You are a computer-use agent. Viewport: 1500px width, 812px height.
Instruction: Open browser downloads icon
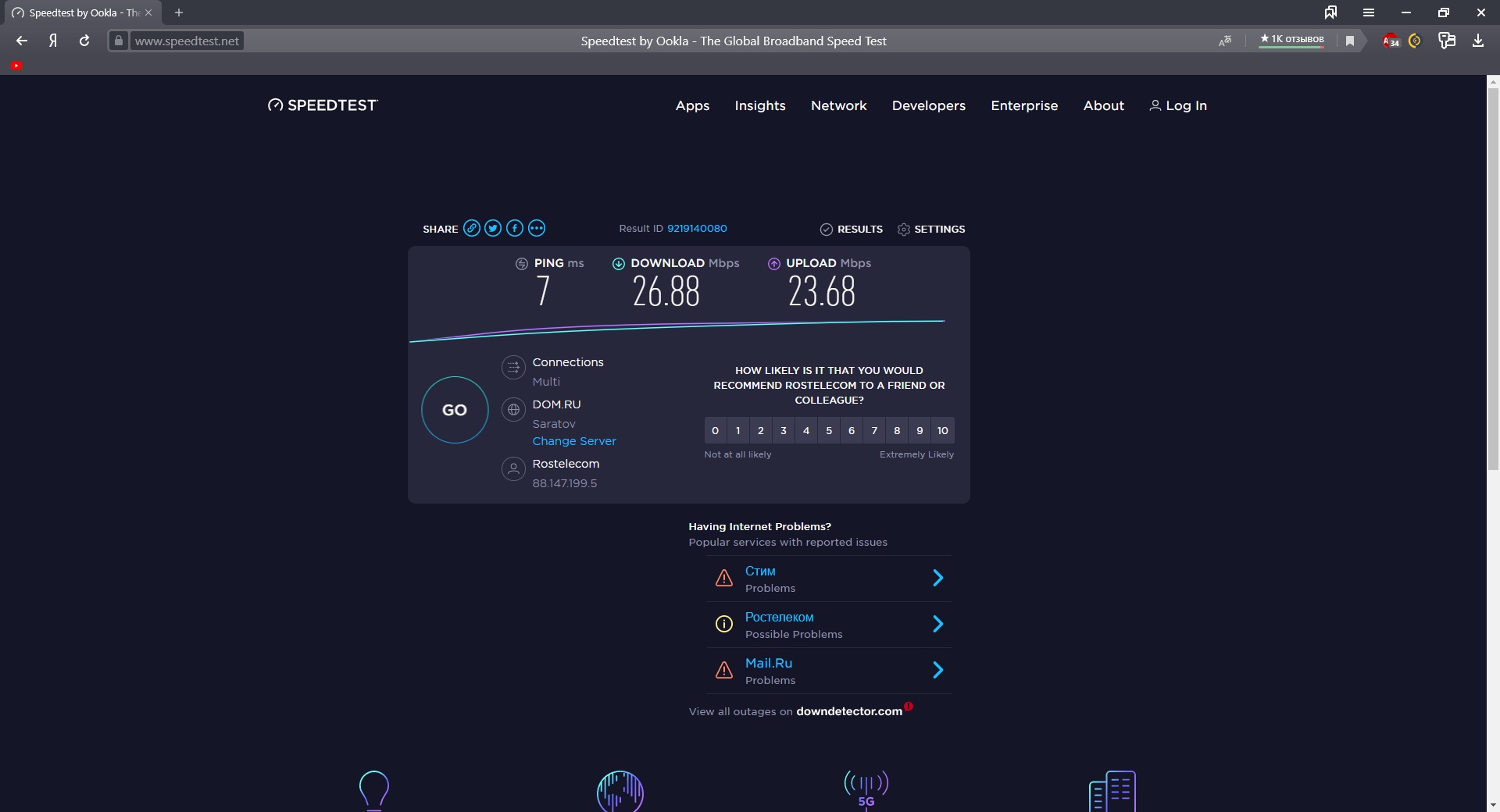[x=1478, y=41]
